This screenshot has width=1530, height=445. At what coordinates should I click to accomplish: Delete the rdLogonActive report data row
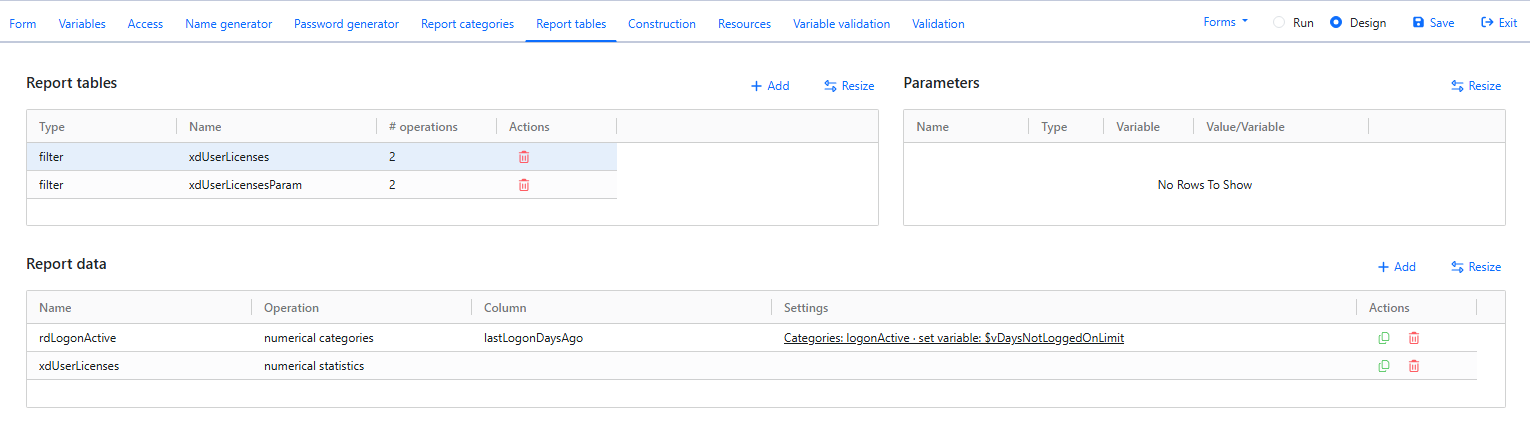point(1414,338)
